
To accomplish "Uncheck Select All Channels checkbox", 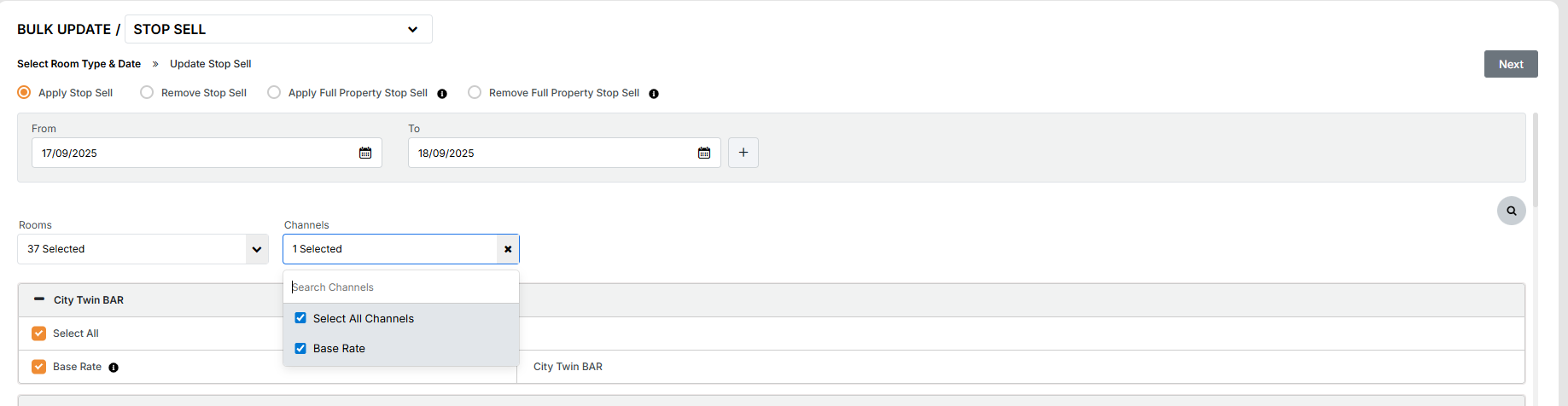I will [300, 318].
